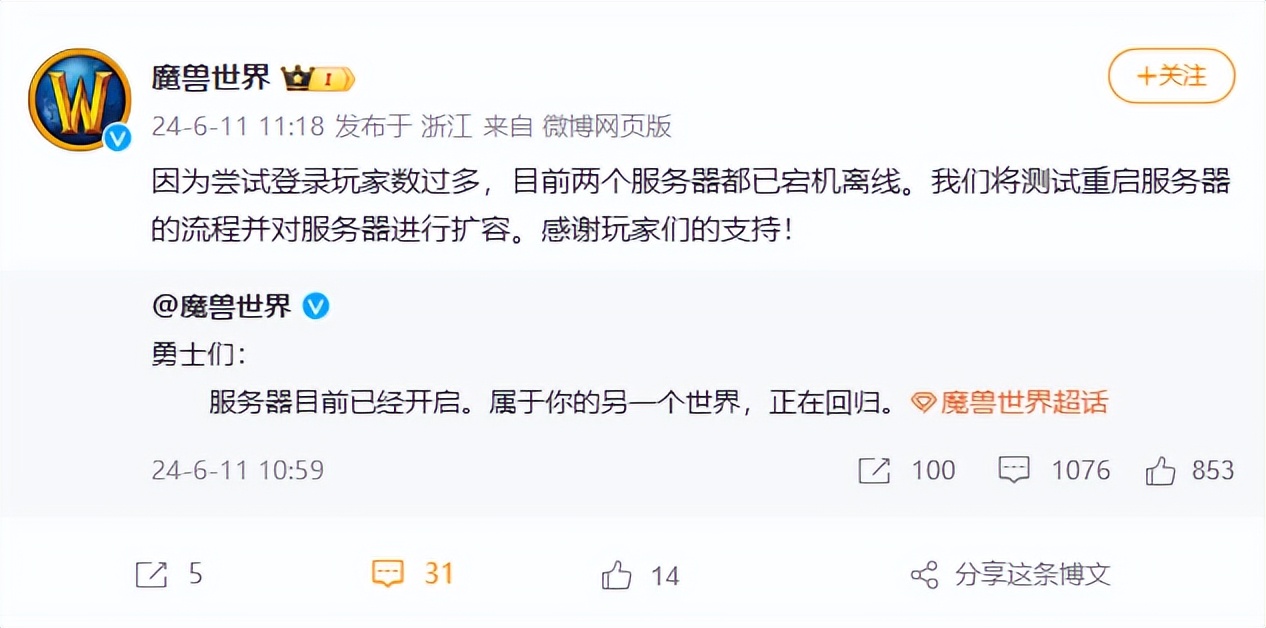Open the 魔兽世界 account name link
Screen dimensions: 1266x628
211,77
